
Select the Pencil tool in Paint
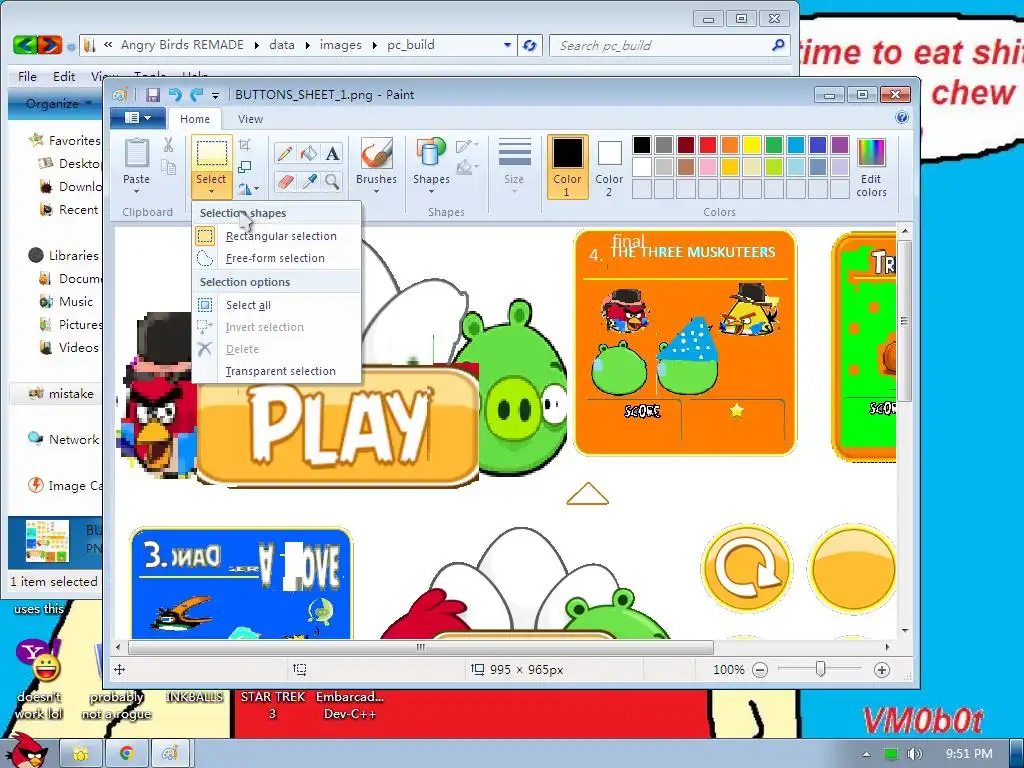click(x=285, y=153)
